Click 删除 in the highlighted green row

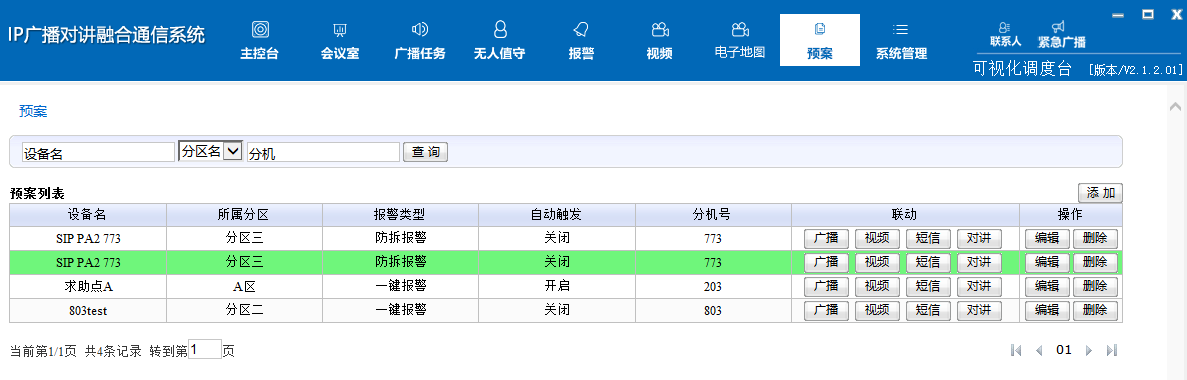pos(1095,262)
